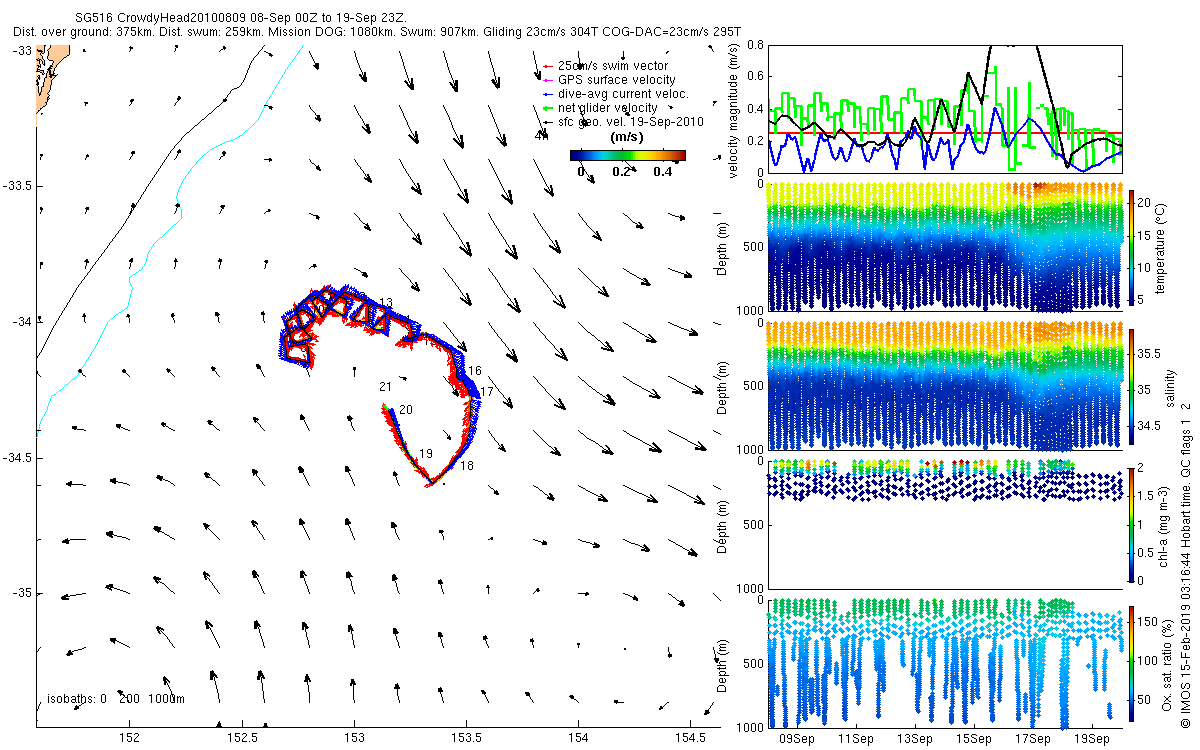1200x750 pixels.
Task: Click the 'velocity magnitude (m/s)' axis label
Action: click(x=735, y=109)
